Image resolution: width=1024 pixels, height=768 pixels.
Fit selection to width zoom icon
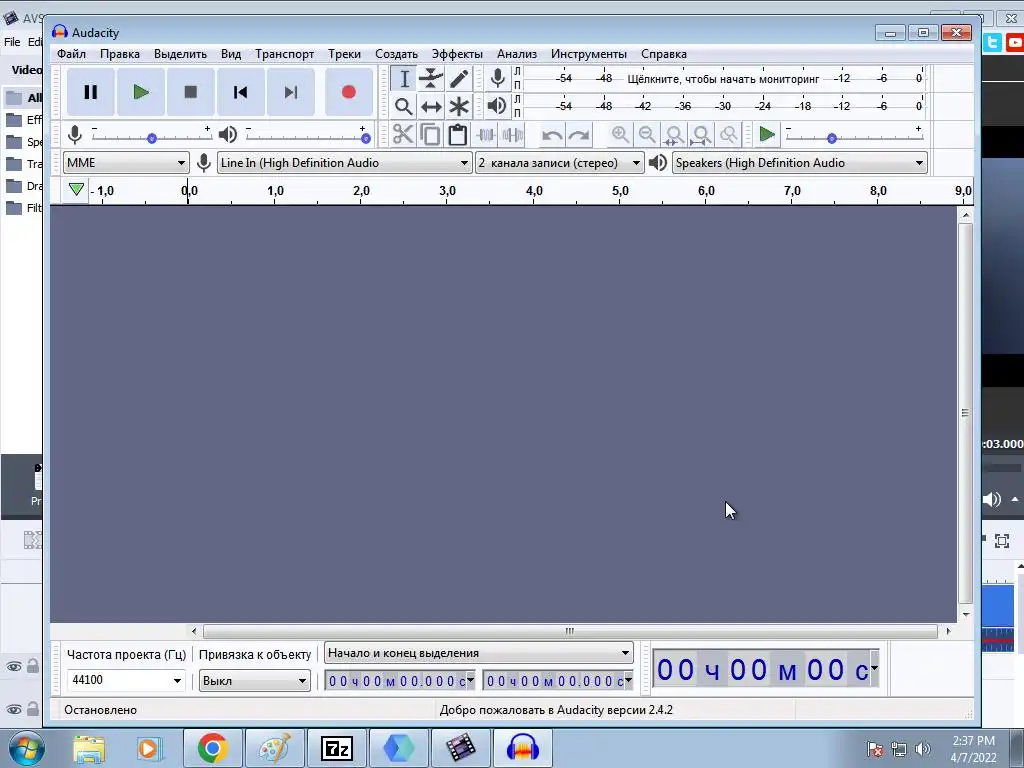(x=674, y=135)
